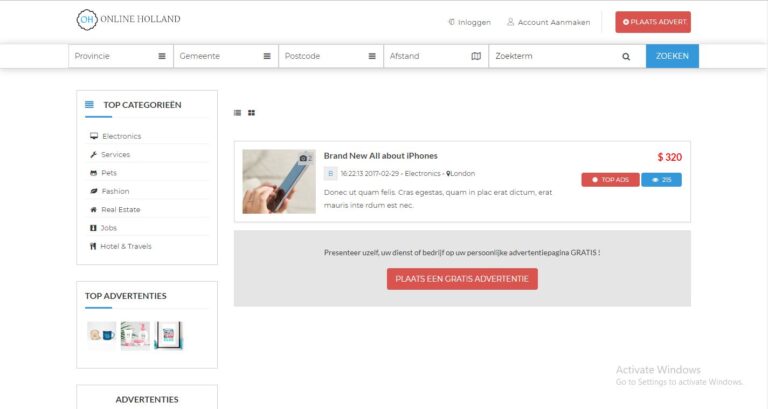Select the Real Estate category
The width and height of the screenshot is (768, 409).
click(120, 210)
